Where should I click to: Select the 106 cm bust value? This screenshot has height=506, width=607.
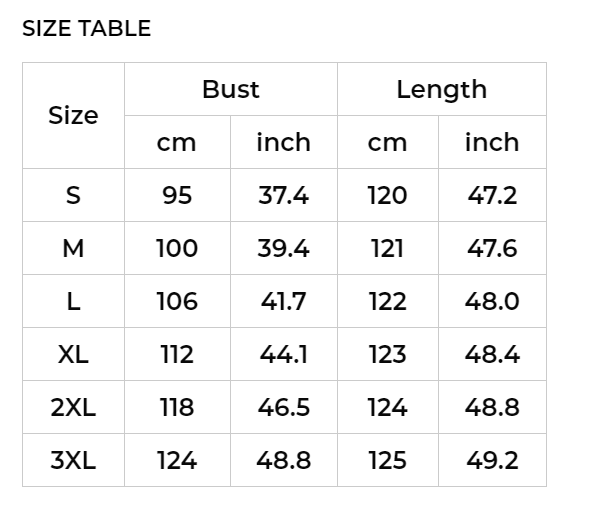point(177,301)
